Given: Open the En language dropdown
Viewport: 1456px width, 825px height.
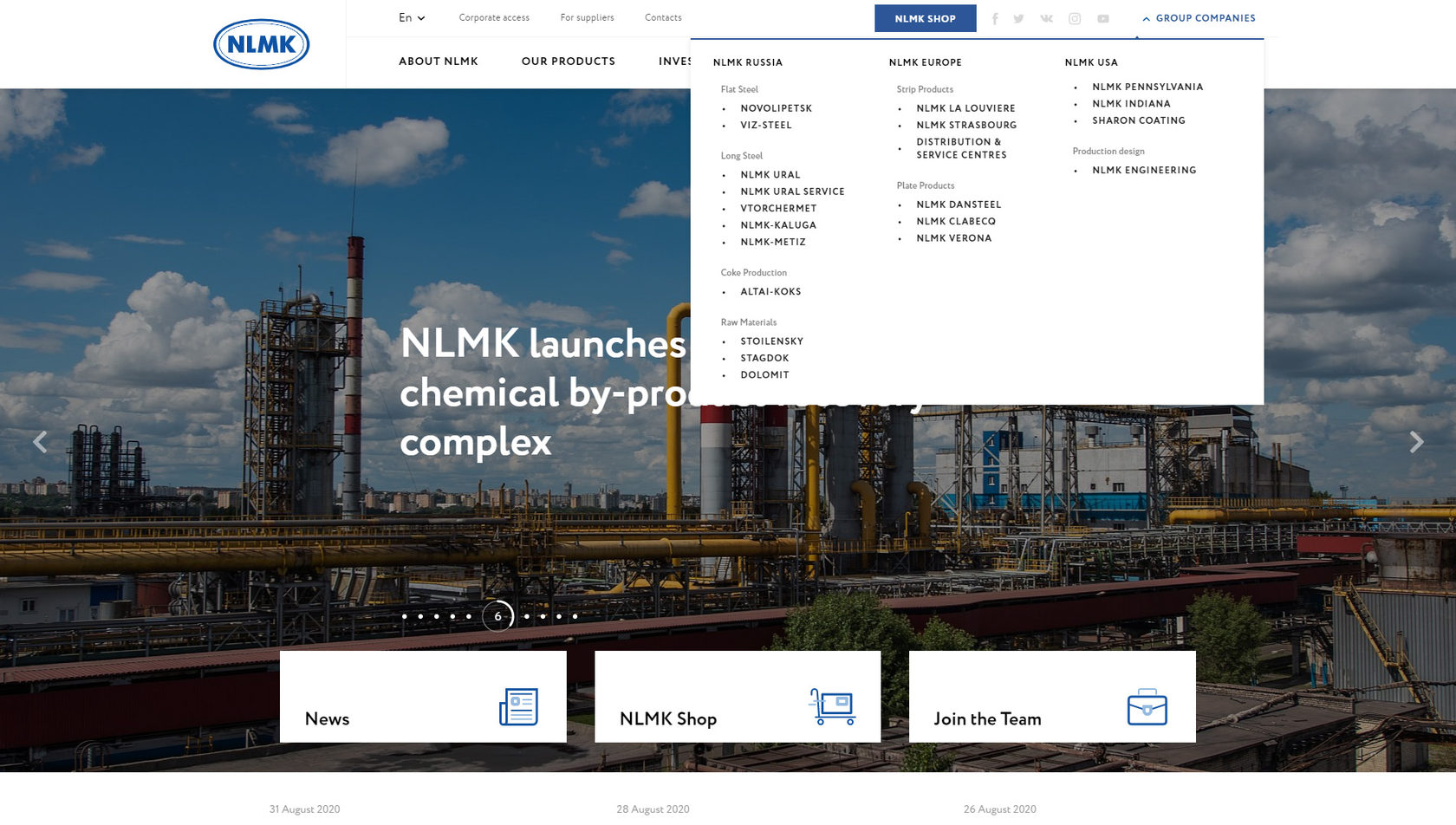Looking at the screenshot, I should (x=412, y=17).
